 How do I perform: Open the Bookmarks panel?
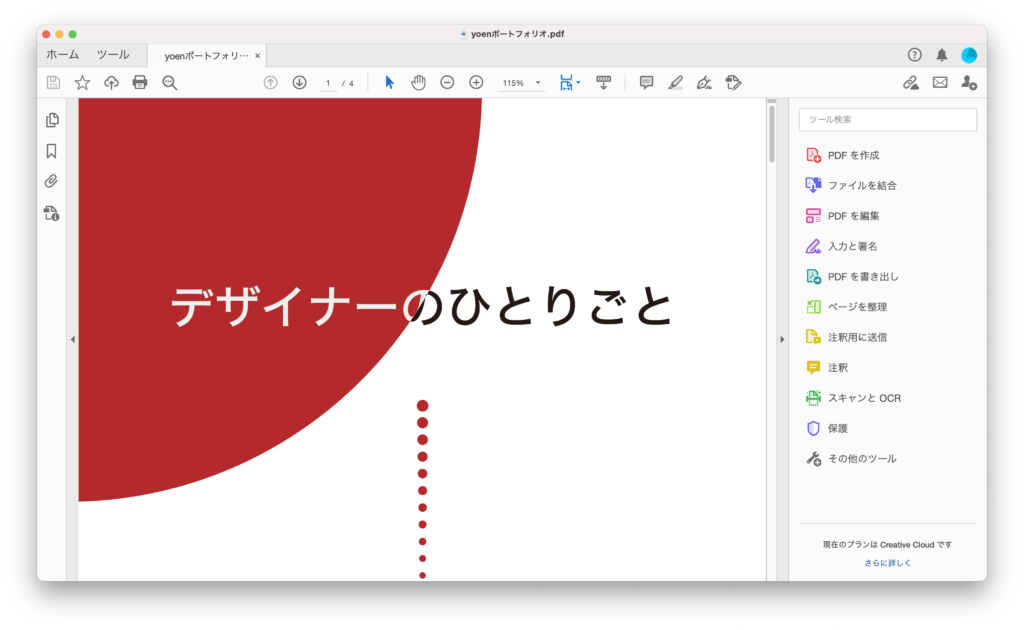click(x=51, y=150)
